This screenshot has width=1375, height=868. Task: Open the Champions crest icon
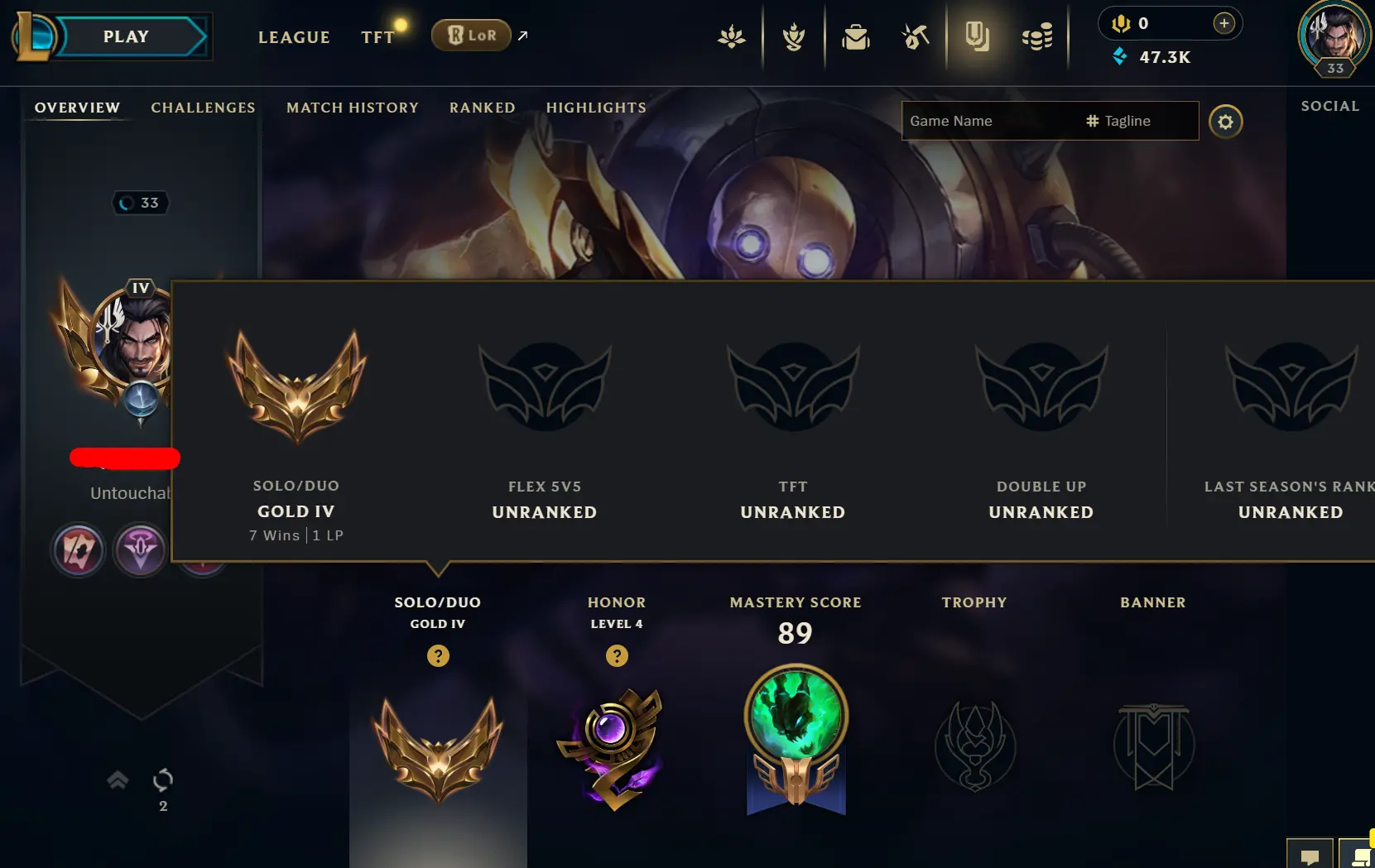(x=794, y=36)
